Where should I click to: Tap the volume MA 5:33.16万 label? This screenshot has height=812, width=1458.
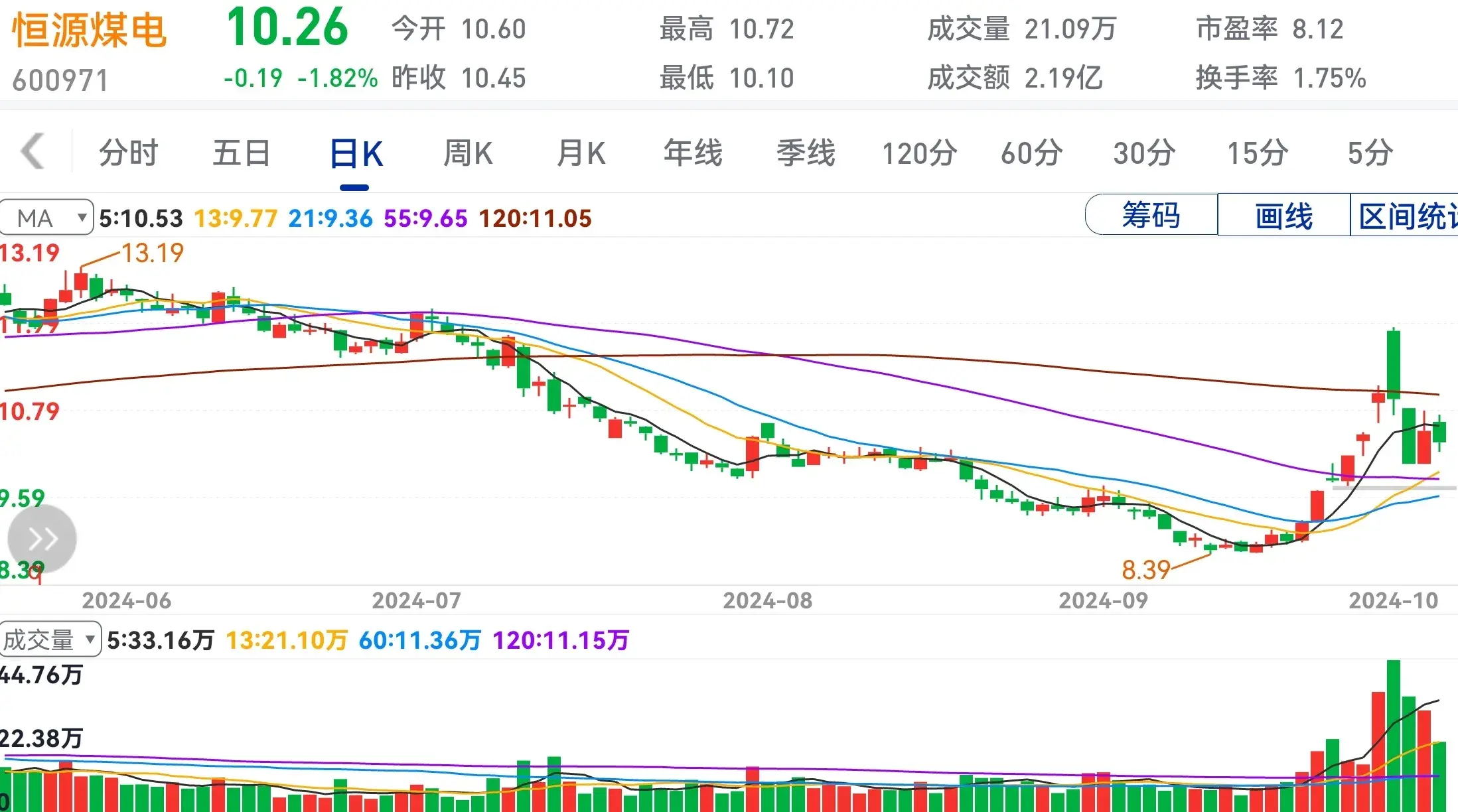tap(161, 640)
